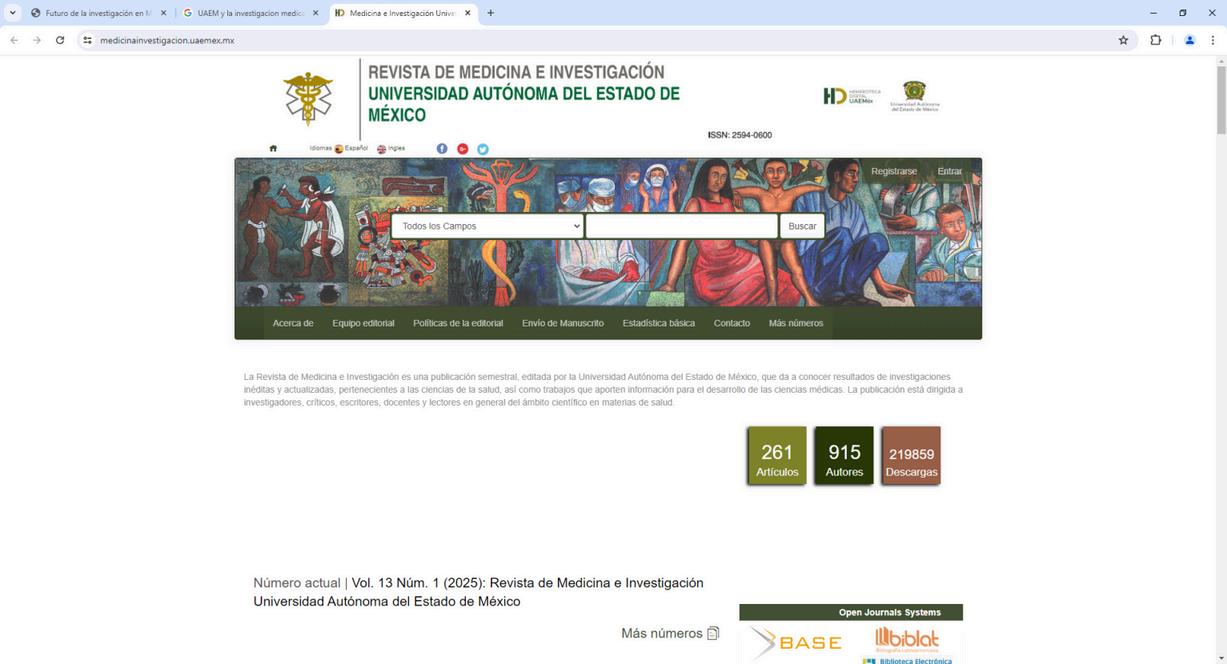View site information icon in address bar

pos(87,40)
